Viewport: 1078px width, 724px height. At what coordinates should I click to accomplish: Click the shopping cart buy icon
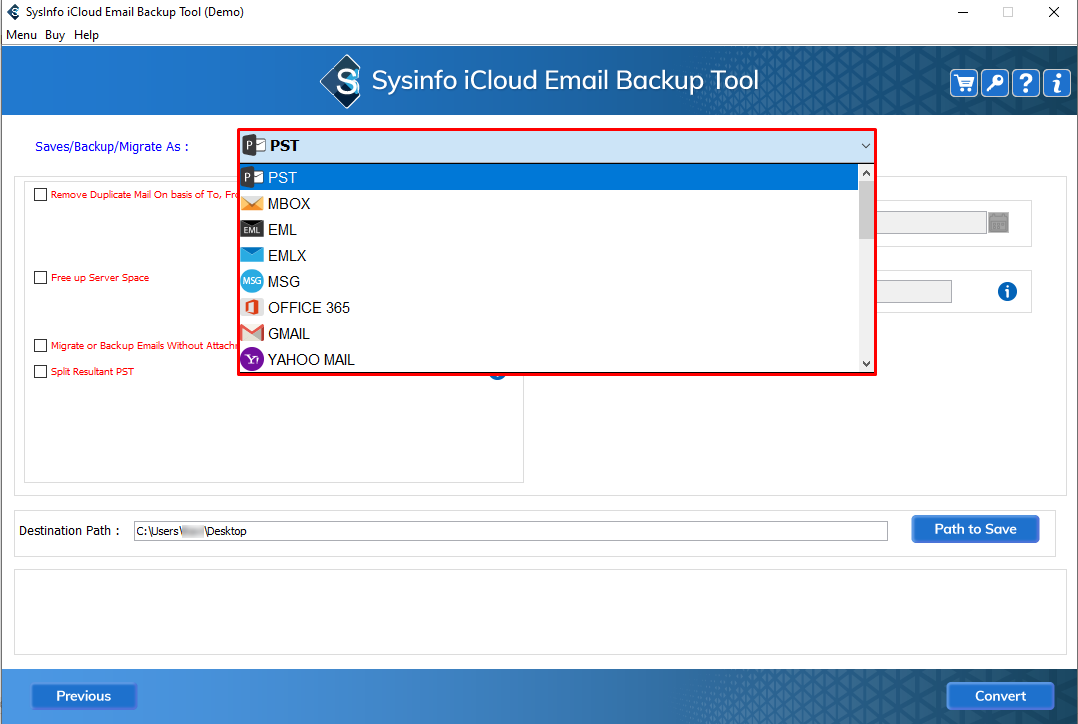964,83
